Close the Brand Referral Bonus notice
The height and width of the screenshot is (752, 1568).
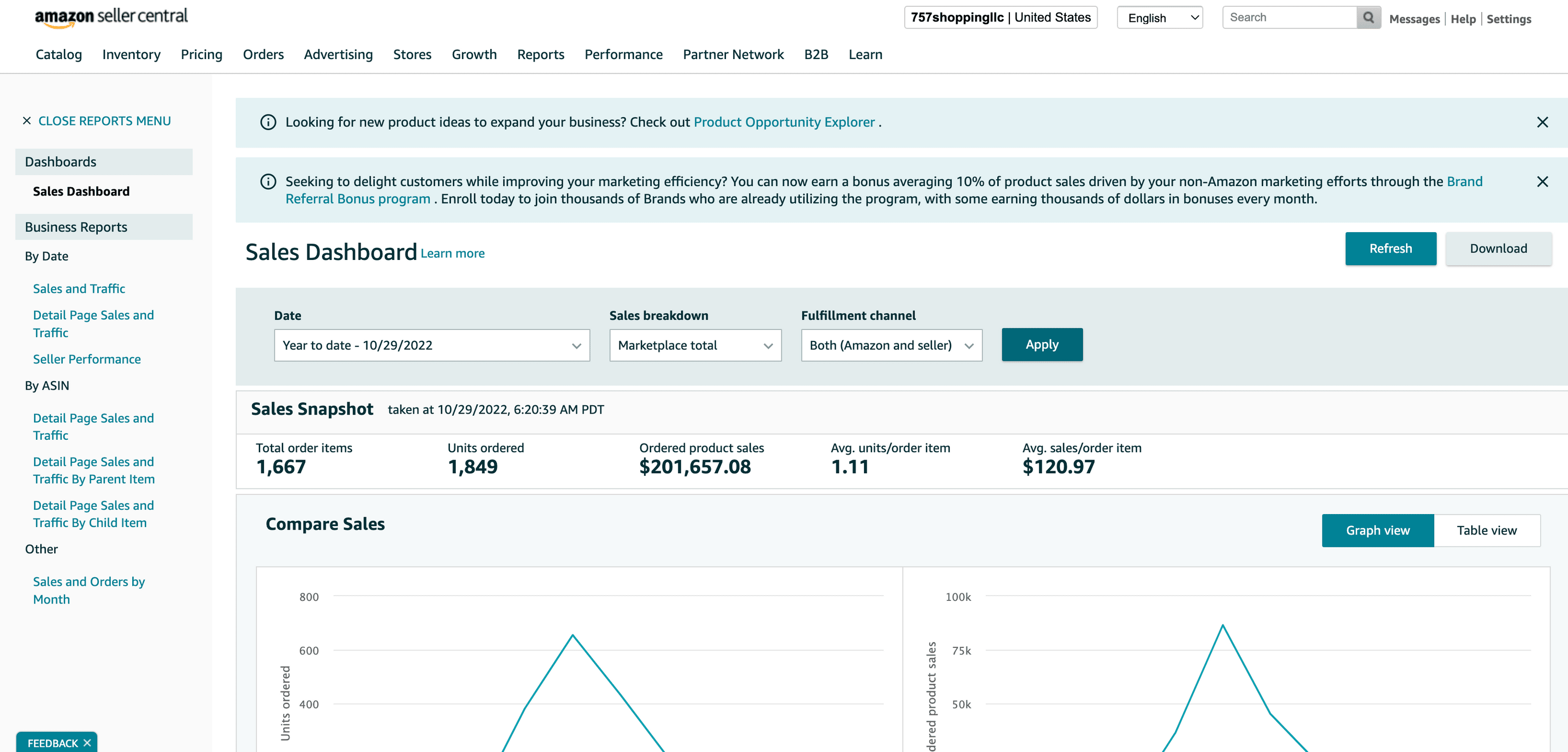tap(1542, 181)
